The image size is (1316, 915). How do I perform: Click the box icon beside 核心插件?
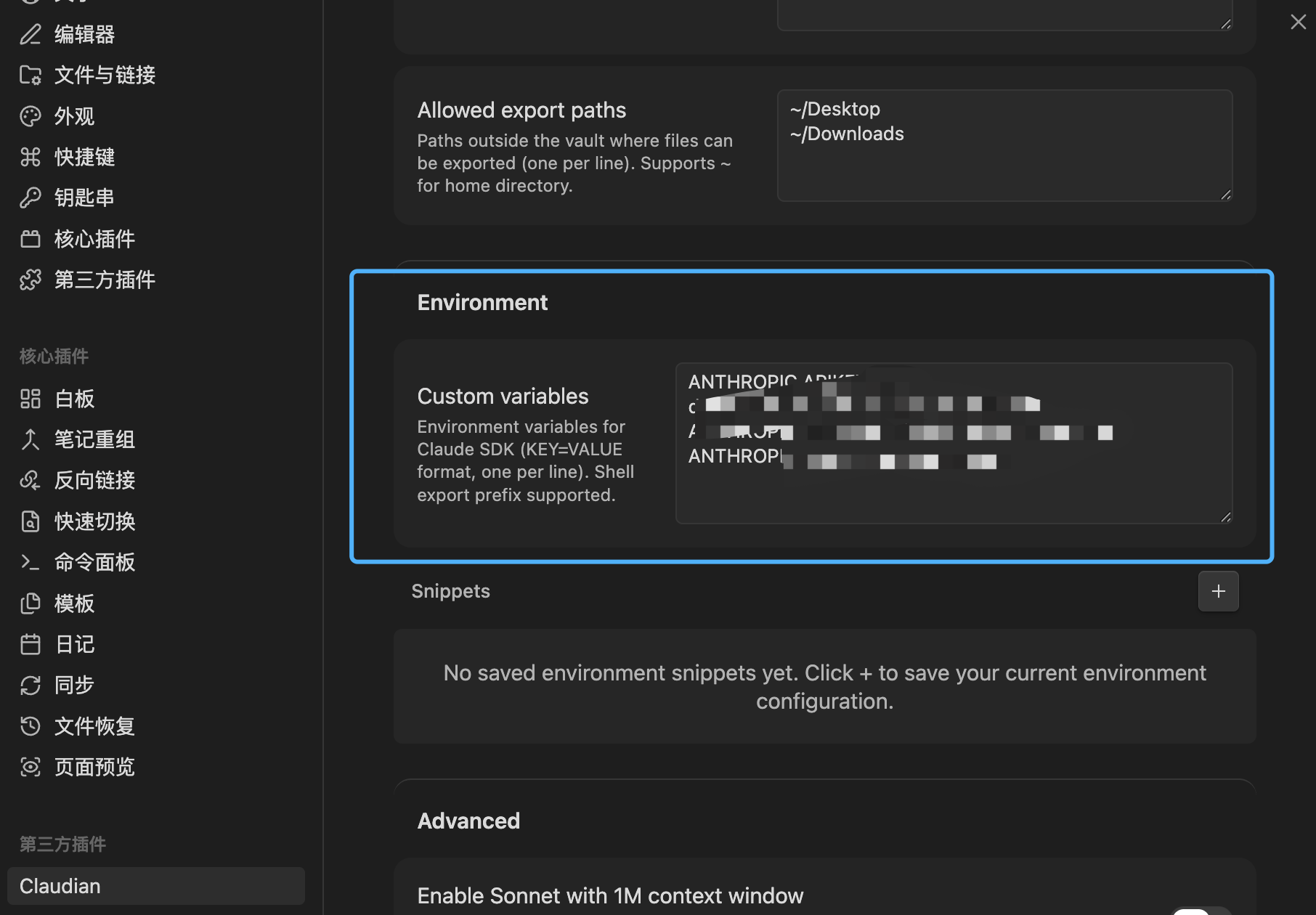(31, 239)
